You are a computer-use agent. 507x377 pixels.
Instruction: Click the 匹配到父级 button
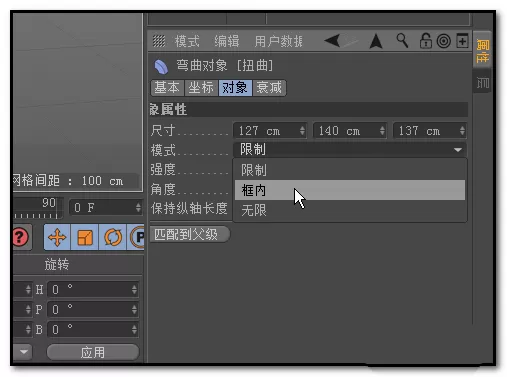coord(189,234)
